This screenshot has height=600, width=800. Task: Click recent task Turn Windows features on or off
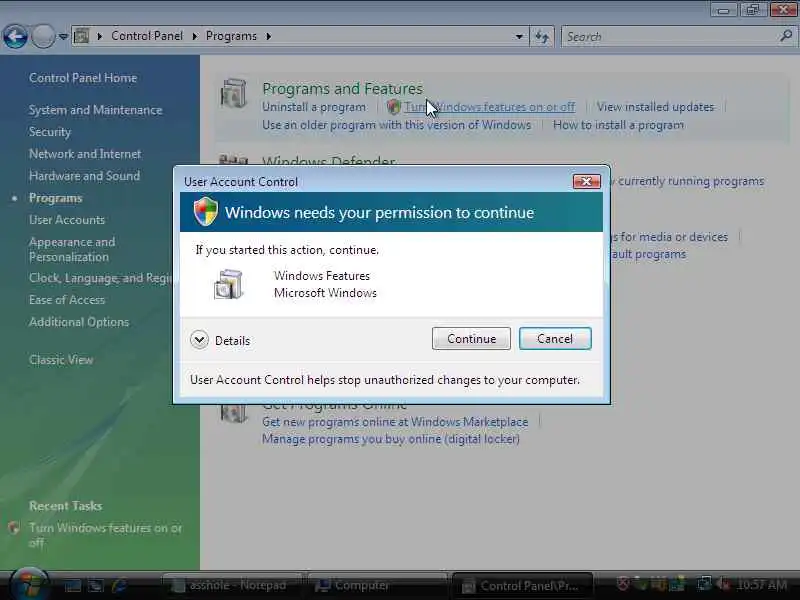tap(106, 535)
